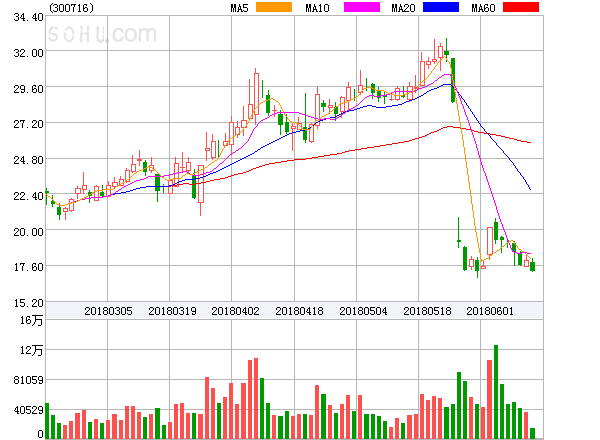The width and height of the screenshot is (600, 440).
Task: Select the stock code (300716) label
Action: [x=71, y=8]
